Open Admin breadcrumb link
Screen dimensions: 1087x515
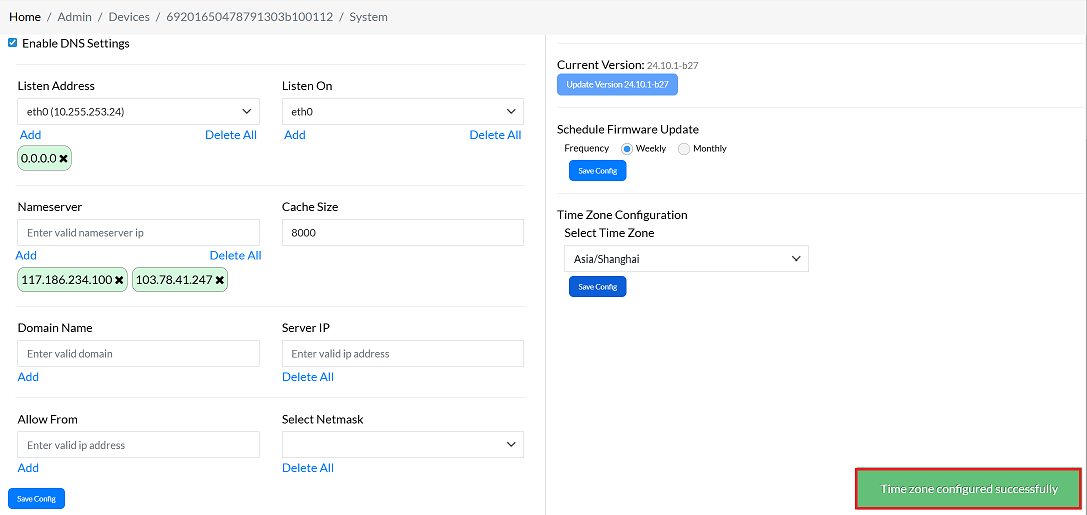pyautogui.click(x=75, y=17)
